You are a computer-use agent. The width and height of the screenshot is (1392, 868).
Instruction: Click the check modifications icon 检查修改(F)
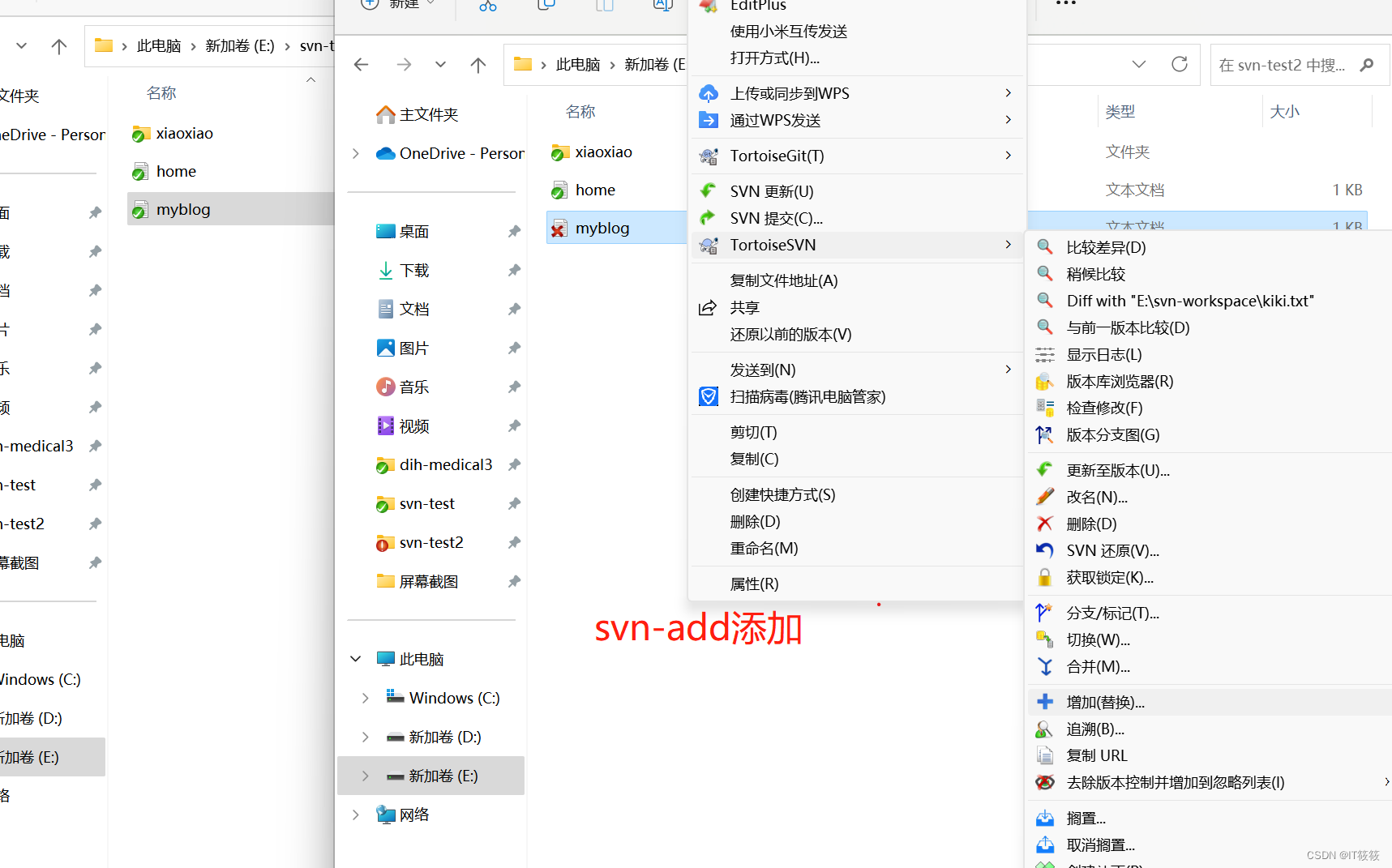coord(1045,408)
